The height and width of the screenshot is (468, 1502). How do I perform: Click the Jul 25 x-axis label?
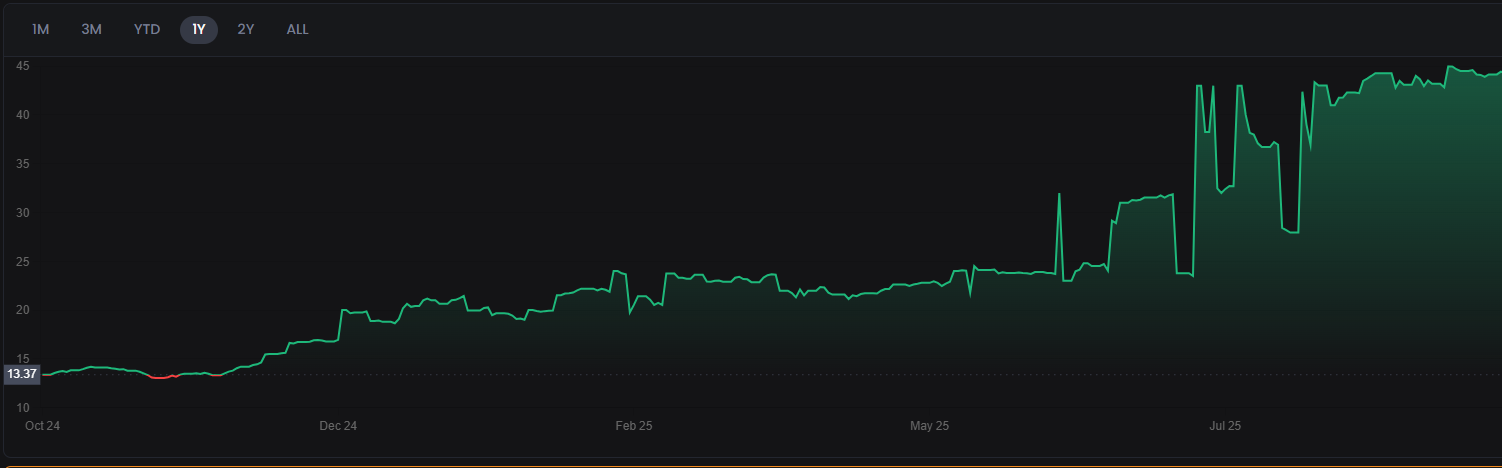1225,426
